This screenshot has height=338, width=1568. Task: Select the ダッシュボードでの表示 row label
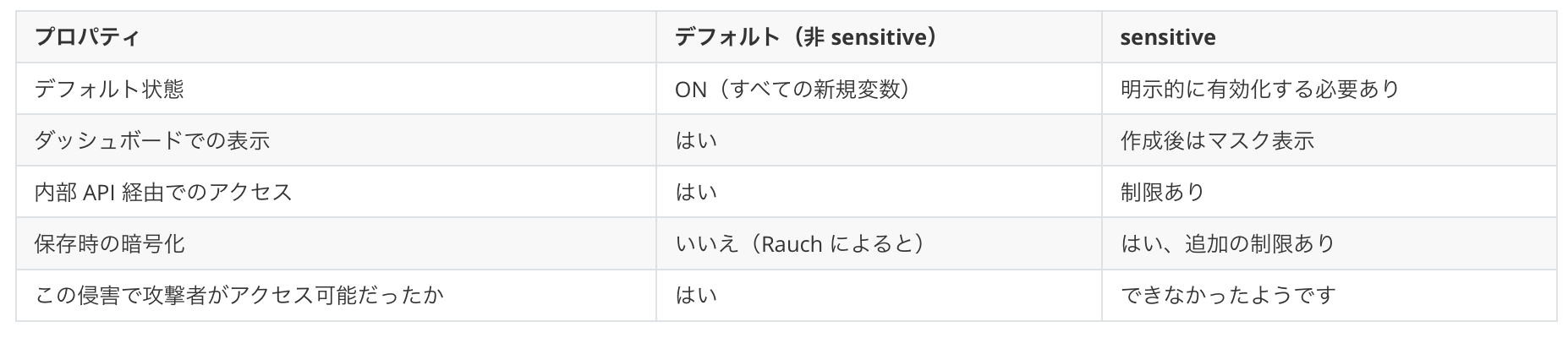pos(152,140)
